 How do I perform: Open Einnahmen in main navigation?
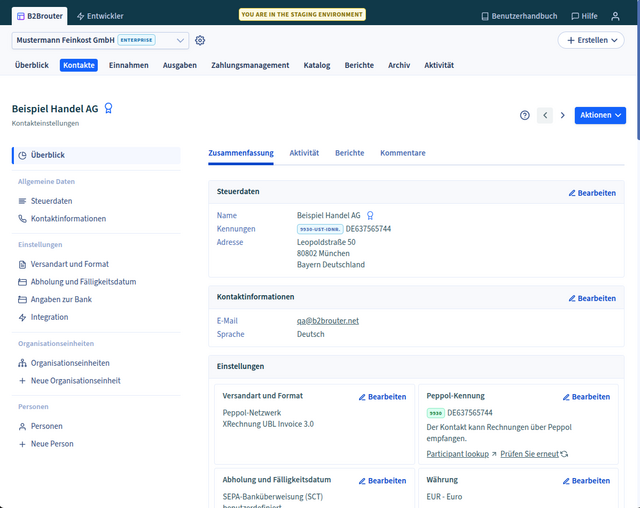click(129, 65)
